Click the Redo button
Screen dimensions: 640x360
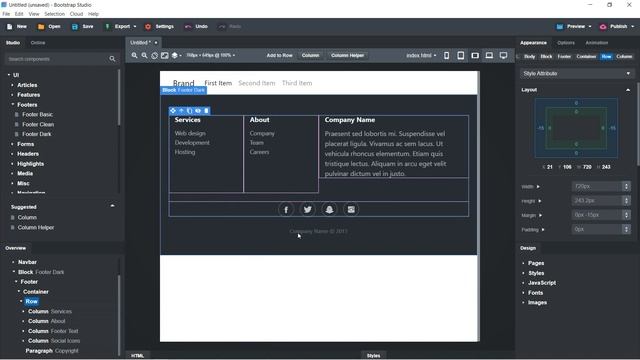click(230, 27)
